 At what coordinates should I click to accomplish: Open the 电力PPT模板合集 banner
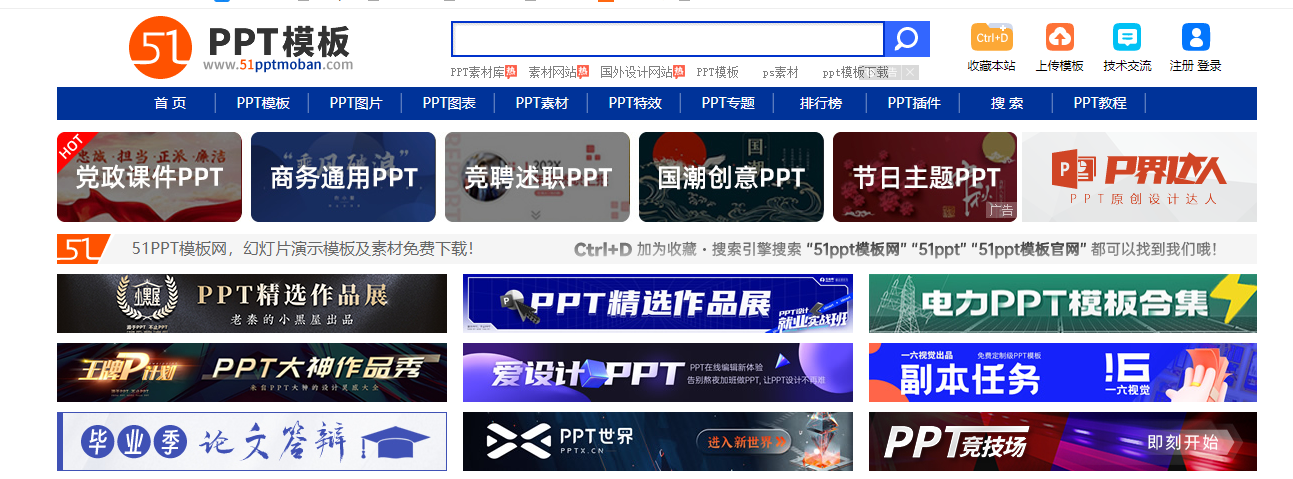[x=1063, y=303]
